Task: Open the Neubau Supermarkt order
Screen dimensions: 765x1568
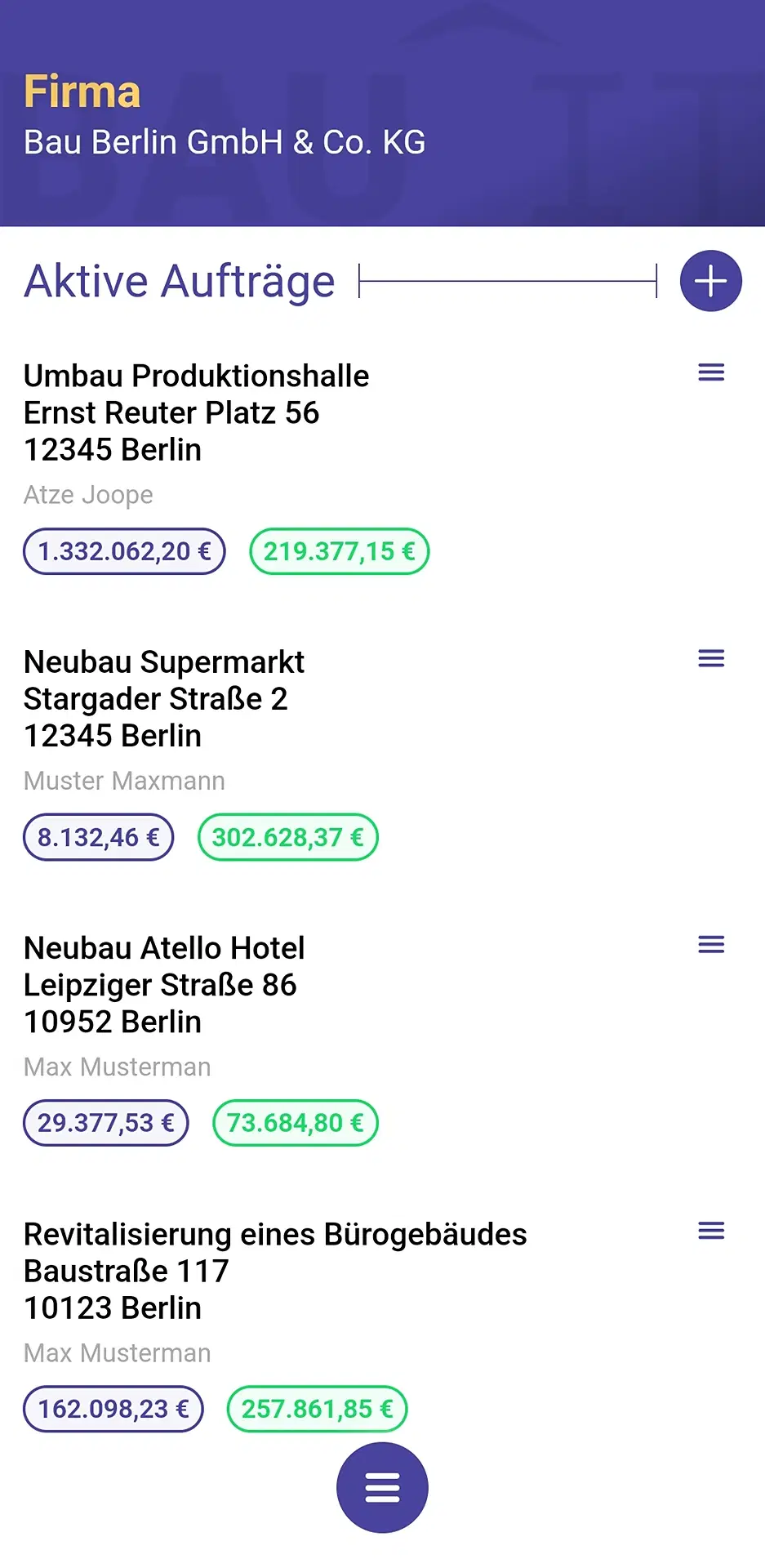Action: tap(163, 661)
